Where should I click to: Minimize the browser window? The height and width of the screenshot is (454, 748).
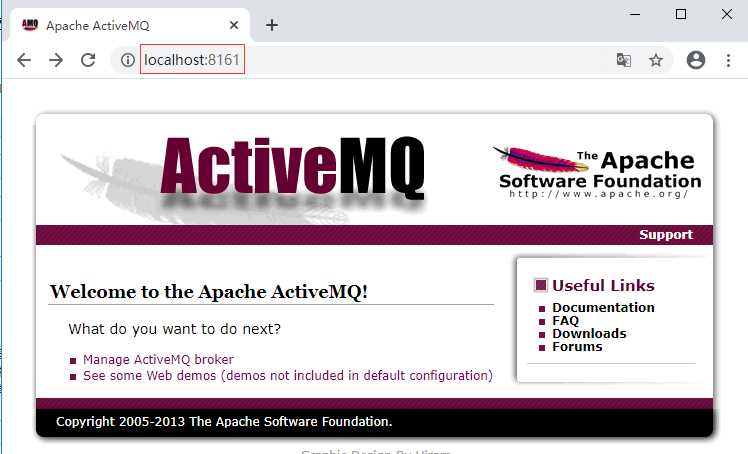click(x=634, y=14)
